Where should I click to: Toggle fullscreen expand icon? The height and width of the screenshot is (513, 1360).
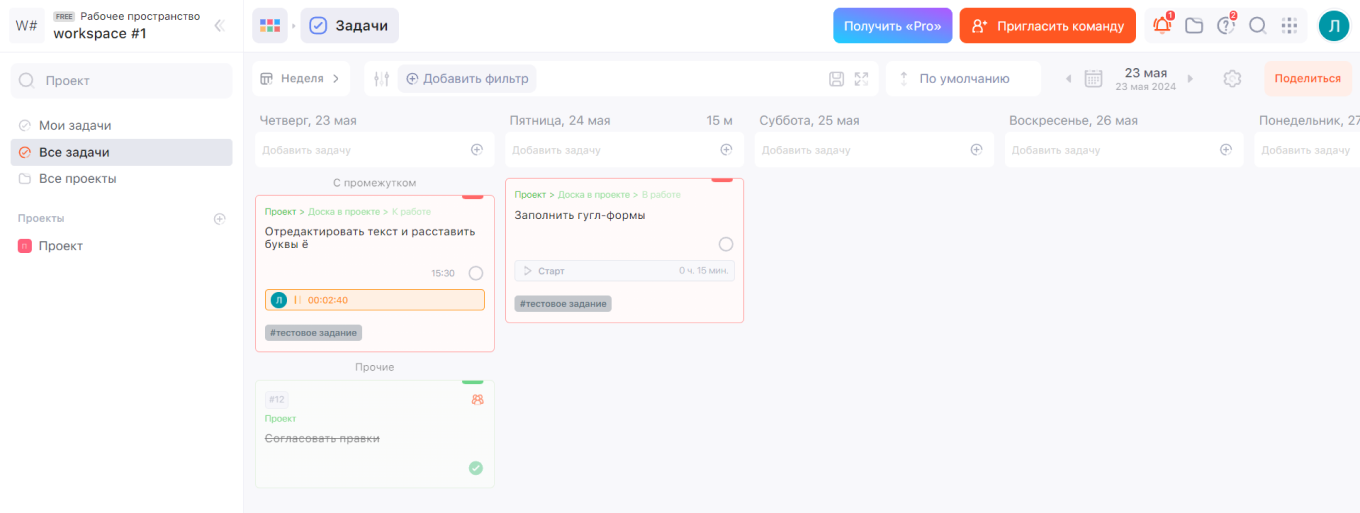861,79
